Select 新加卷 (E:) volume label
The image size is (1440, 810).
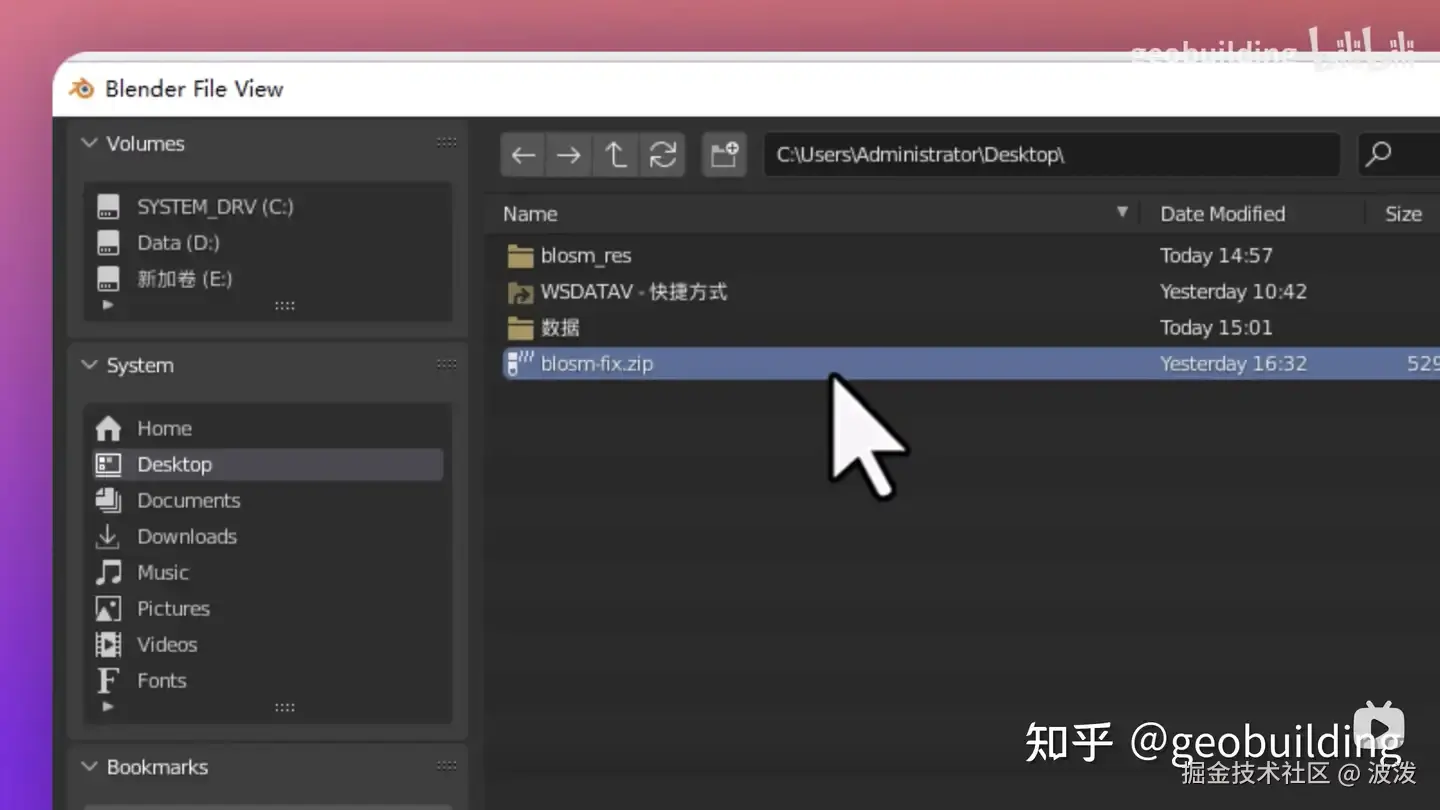click(x=185, y=279)
